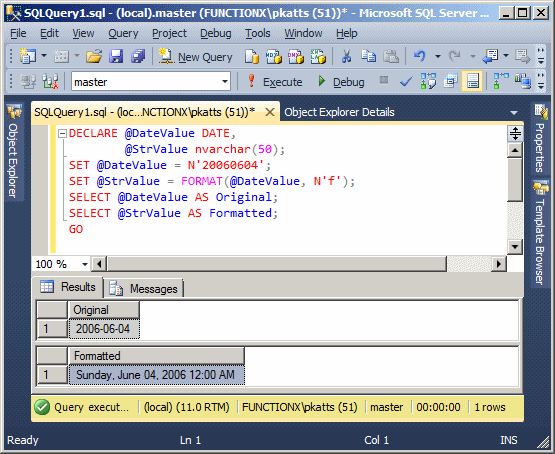
Task: Toggle the Results to Grid button
Action: pos(472,81)
